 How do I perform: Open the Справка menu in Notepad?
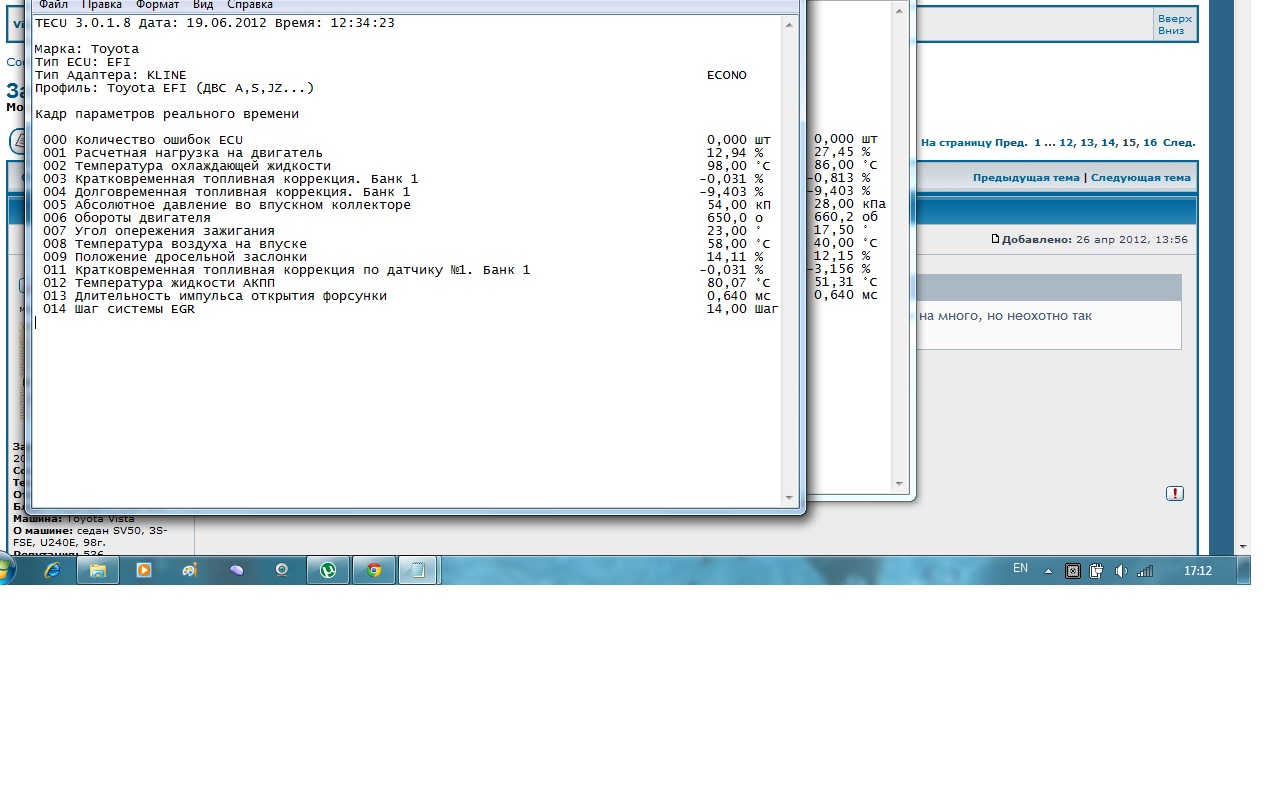point(250,5)
